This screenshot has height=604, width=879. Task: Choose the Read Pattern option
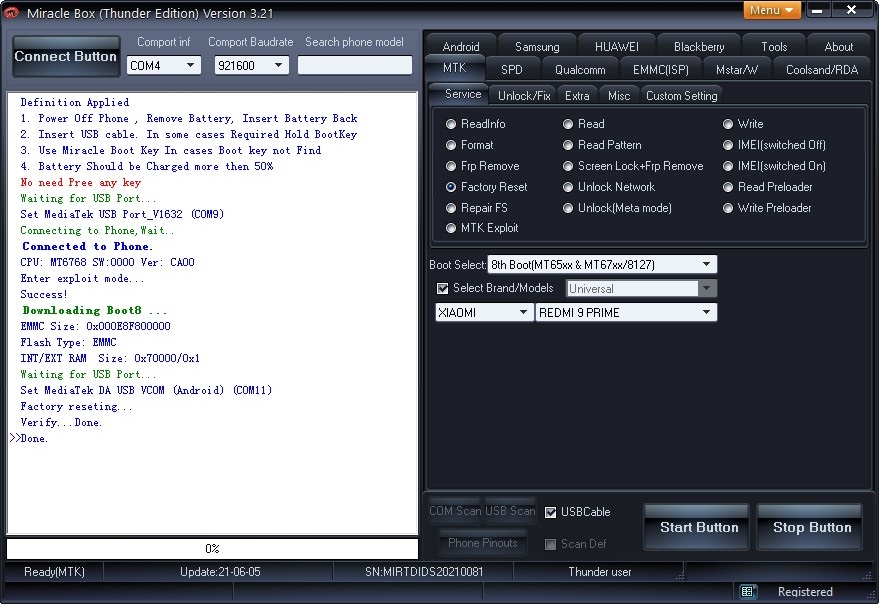click(602, 145)
